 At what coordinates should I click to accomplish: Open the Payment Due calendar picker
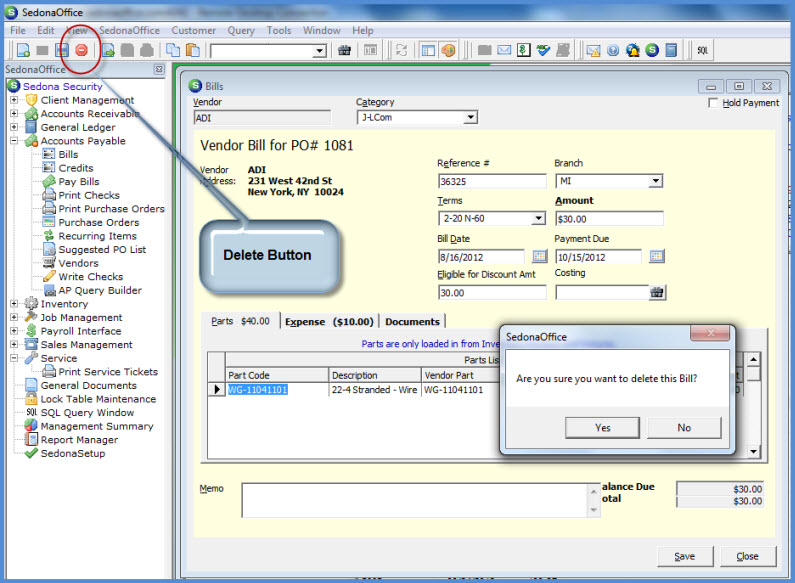click(656, 257)
